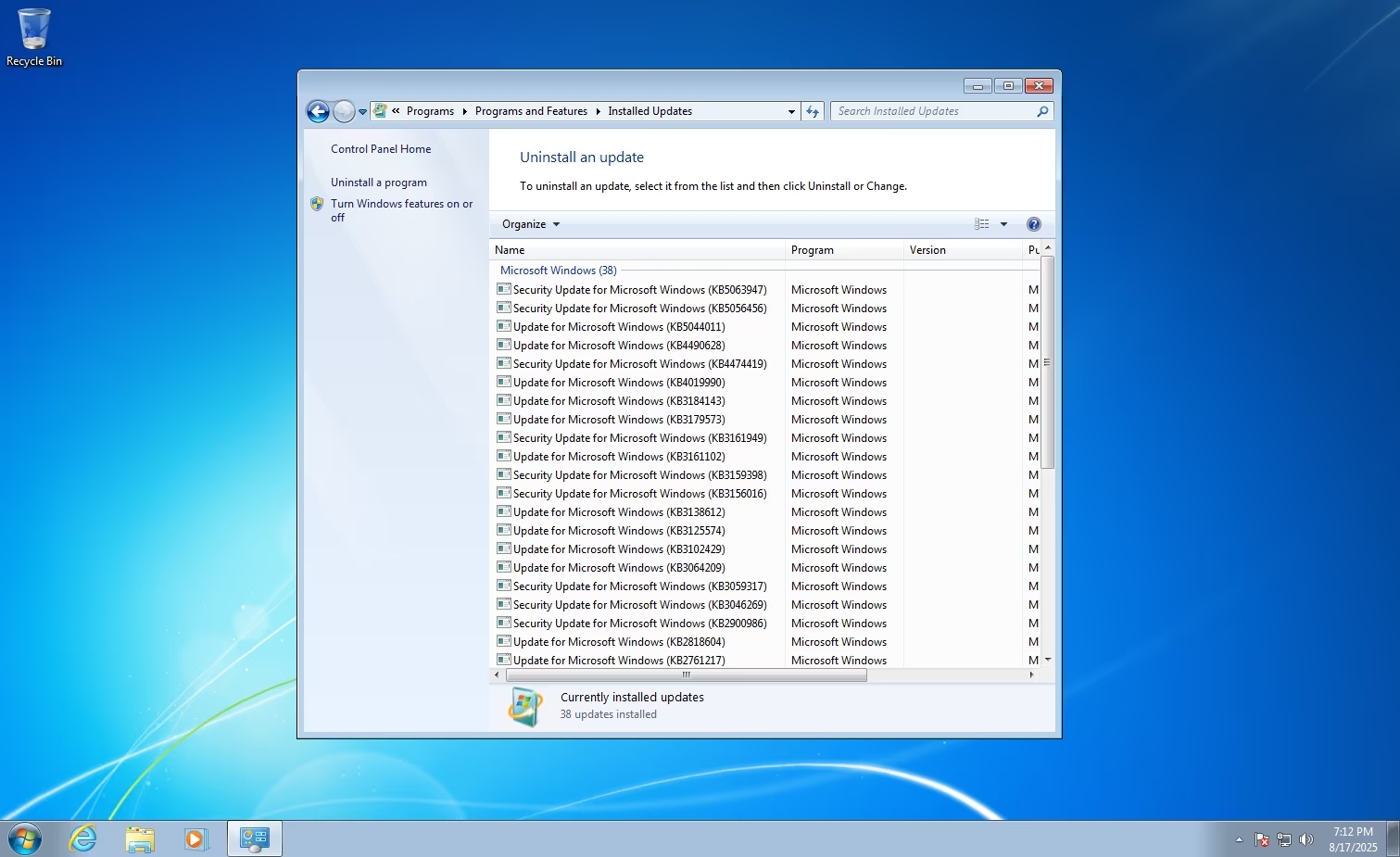Select Security Update KB3161949 row
Screen dimensions: 1400x857
tap(765, 438)
